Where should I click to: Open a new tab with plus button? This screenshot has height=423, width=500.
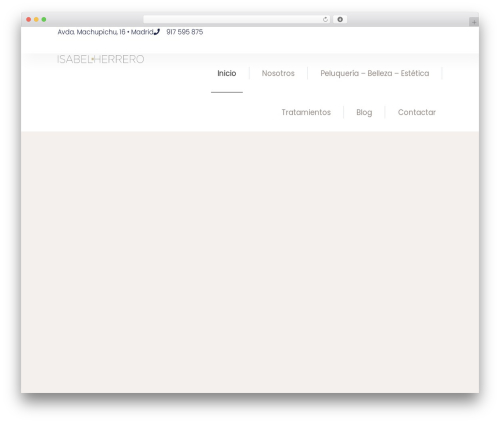(474, 22)
